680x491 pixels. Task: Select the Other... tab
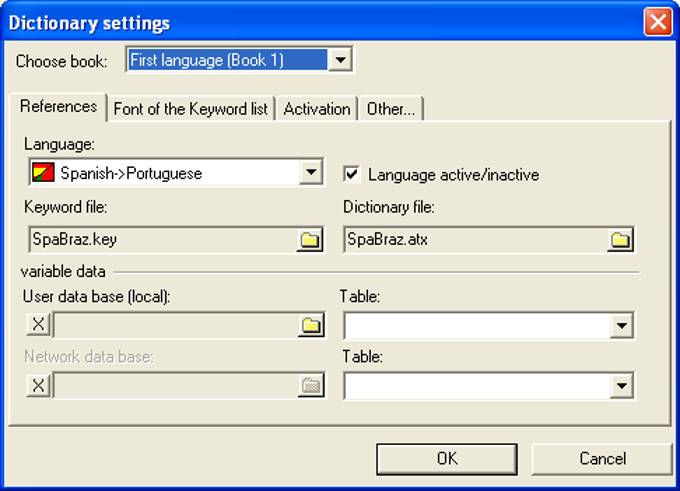click(391, 109)
